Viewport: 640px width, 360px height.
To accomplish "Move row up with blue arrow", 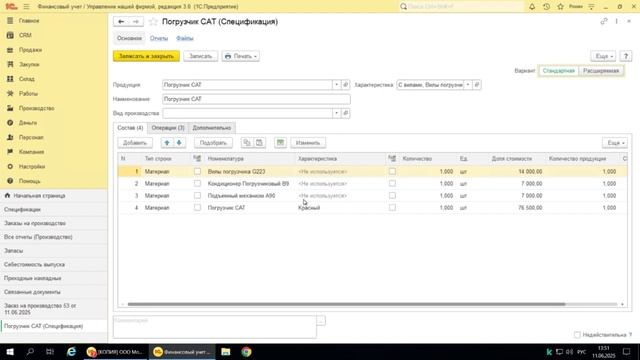I will tap(167, 142).
